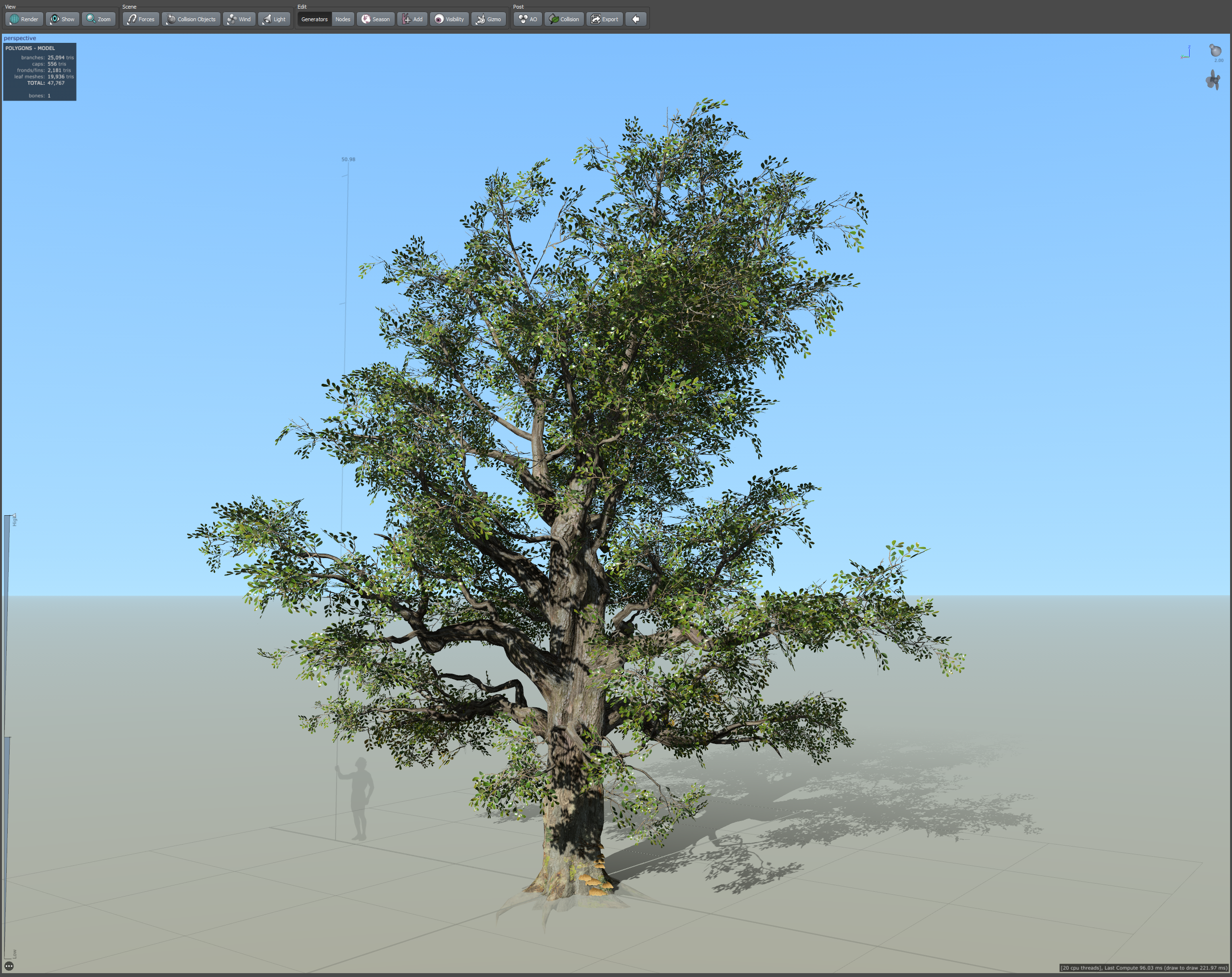Open the Show options dropdown

click(x=62, y=19)
